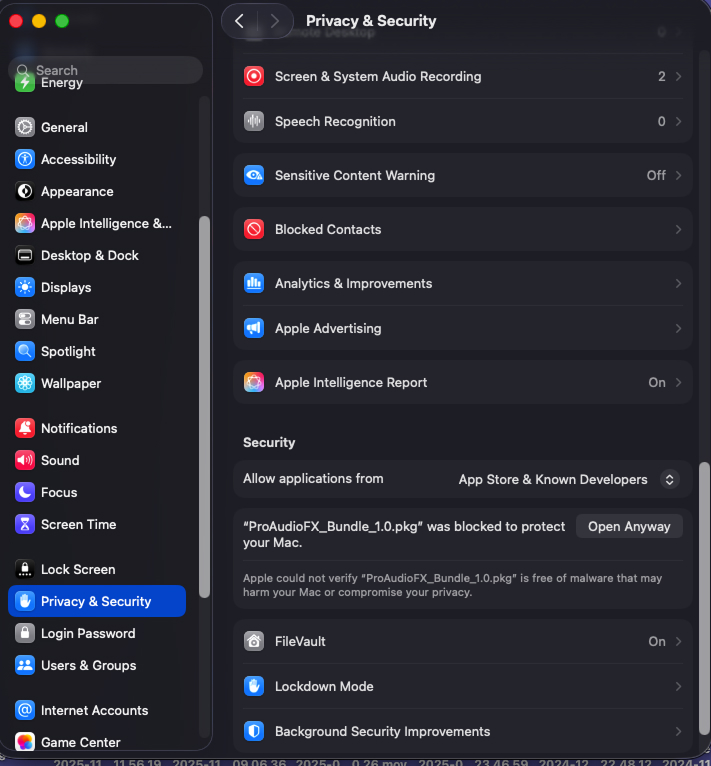Open Displays settings in the sidebar

pyautogui.click(x=66, y=288)
